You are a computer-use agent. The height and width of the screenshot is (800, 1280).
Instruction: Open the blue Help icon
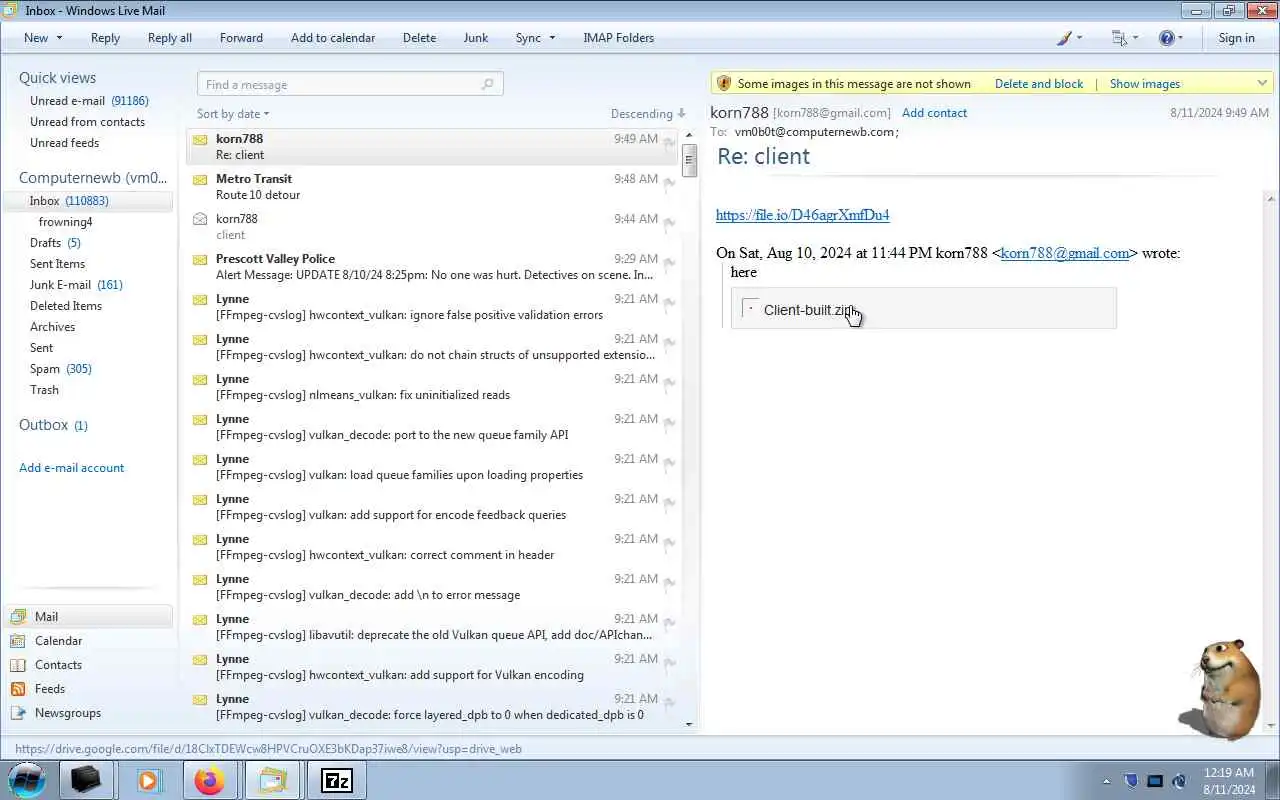(1166, 38)
